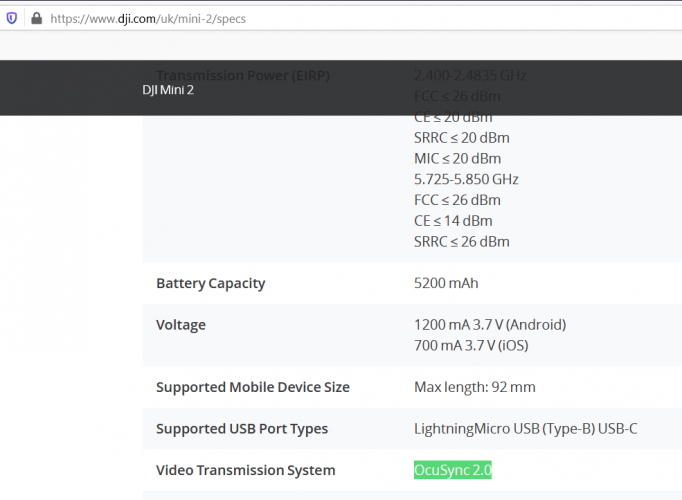
Task: Click the Max length: 92 mm value
Action: point(474,387)
